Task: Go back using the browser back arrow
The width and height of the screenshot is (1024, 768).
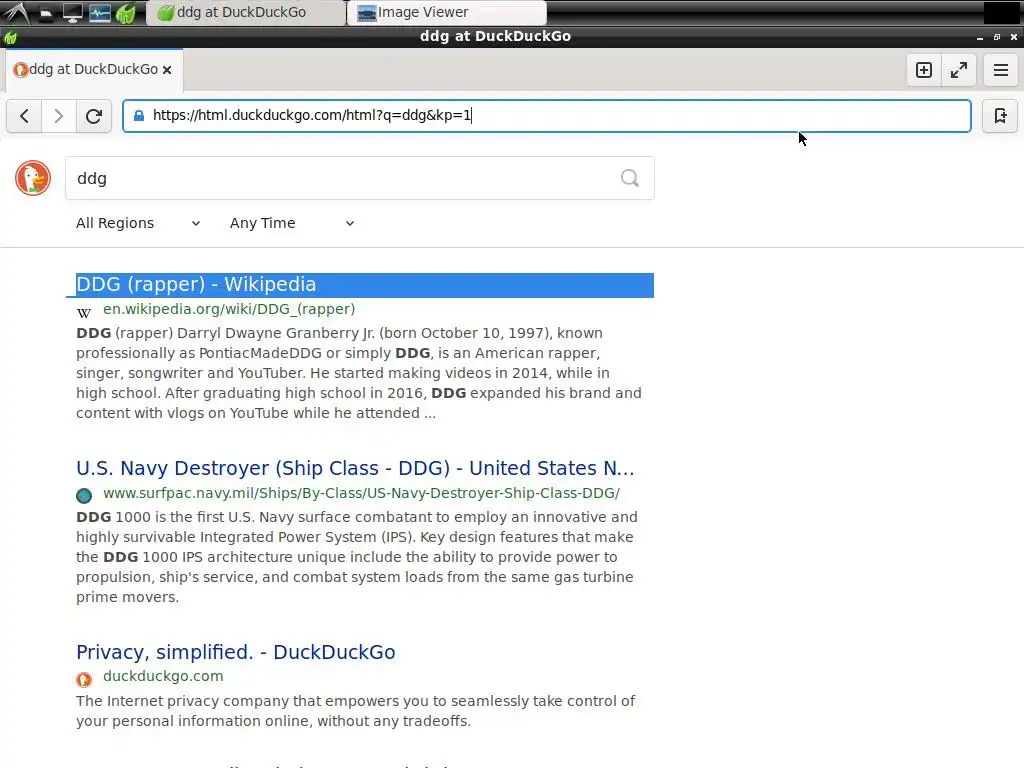Action: click(x=24, y=116)
